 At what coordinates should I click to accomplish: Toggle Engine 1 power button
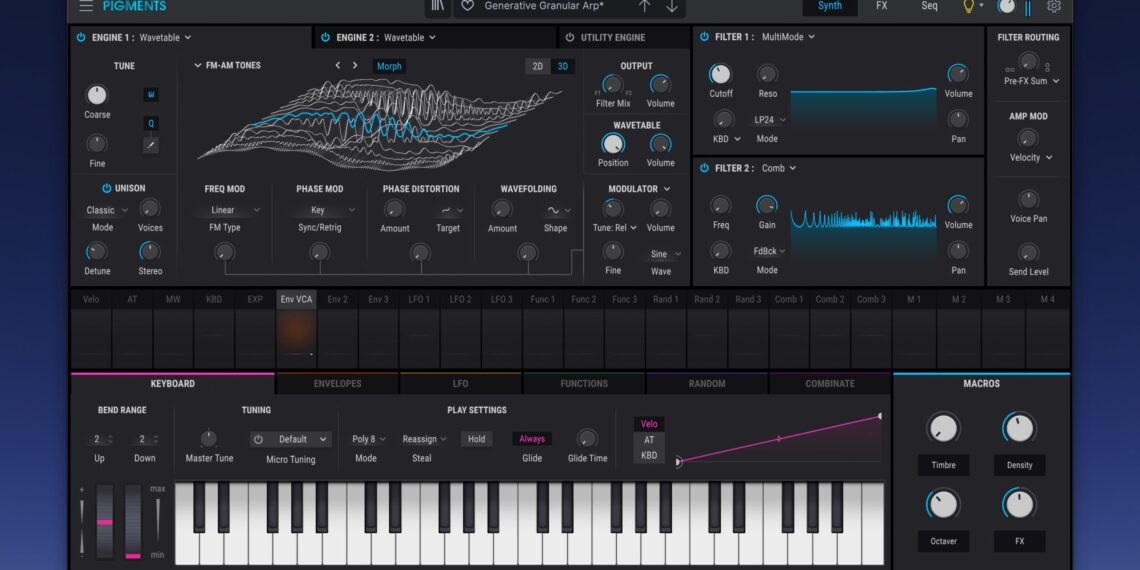point(81,38)
